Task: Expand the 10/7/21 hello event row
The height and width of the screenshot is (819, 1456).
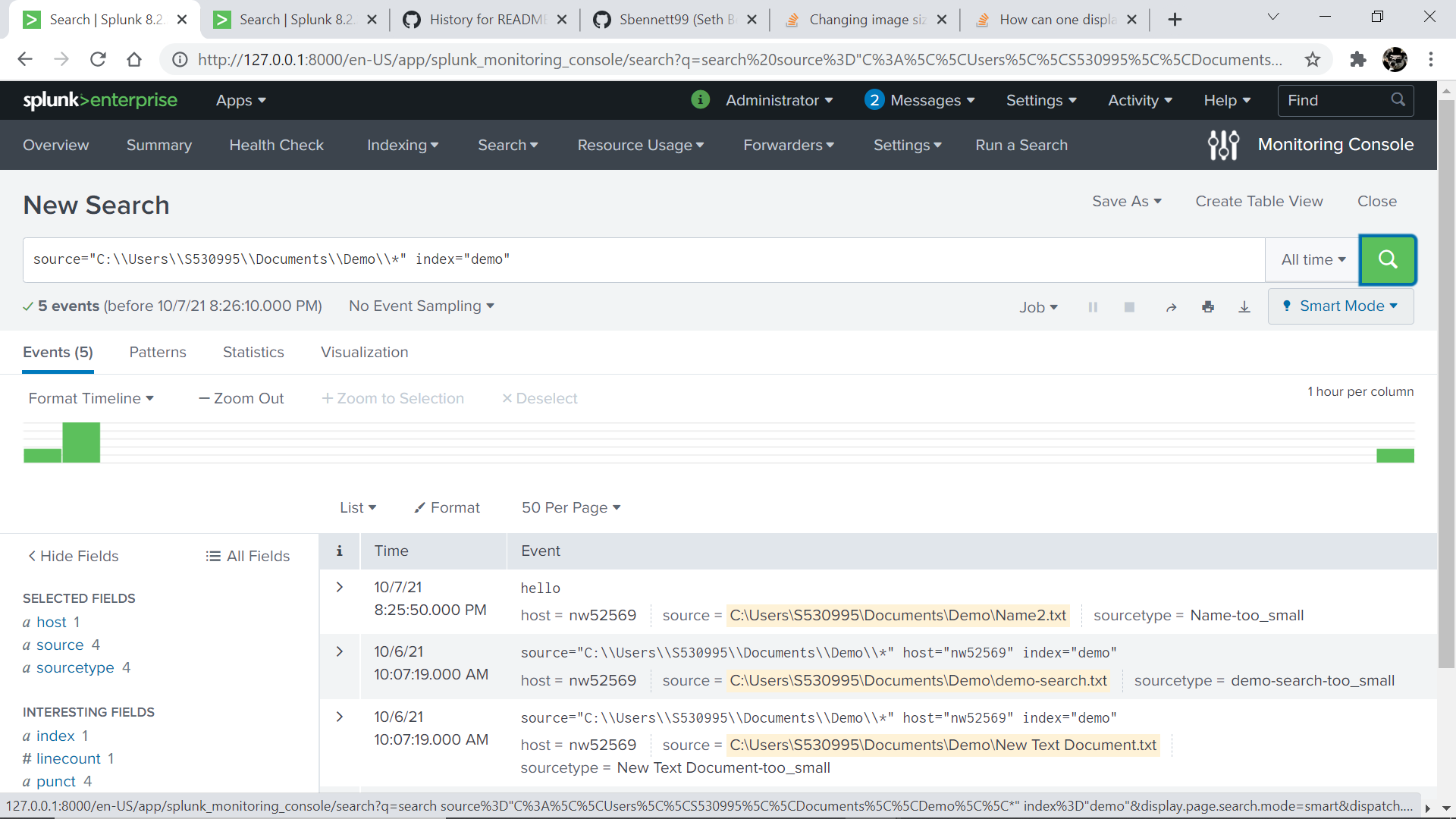Action: click(340, 587)
